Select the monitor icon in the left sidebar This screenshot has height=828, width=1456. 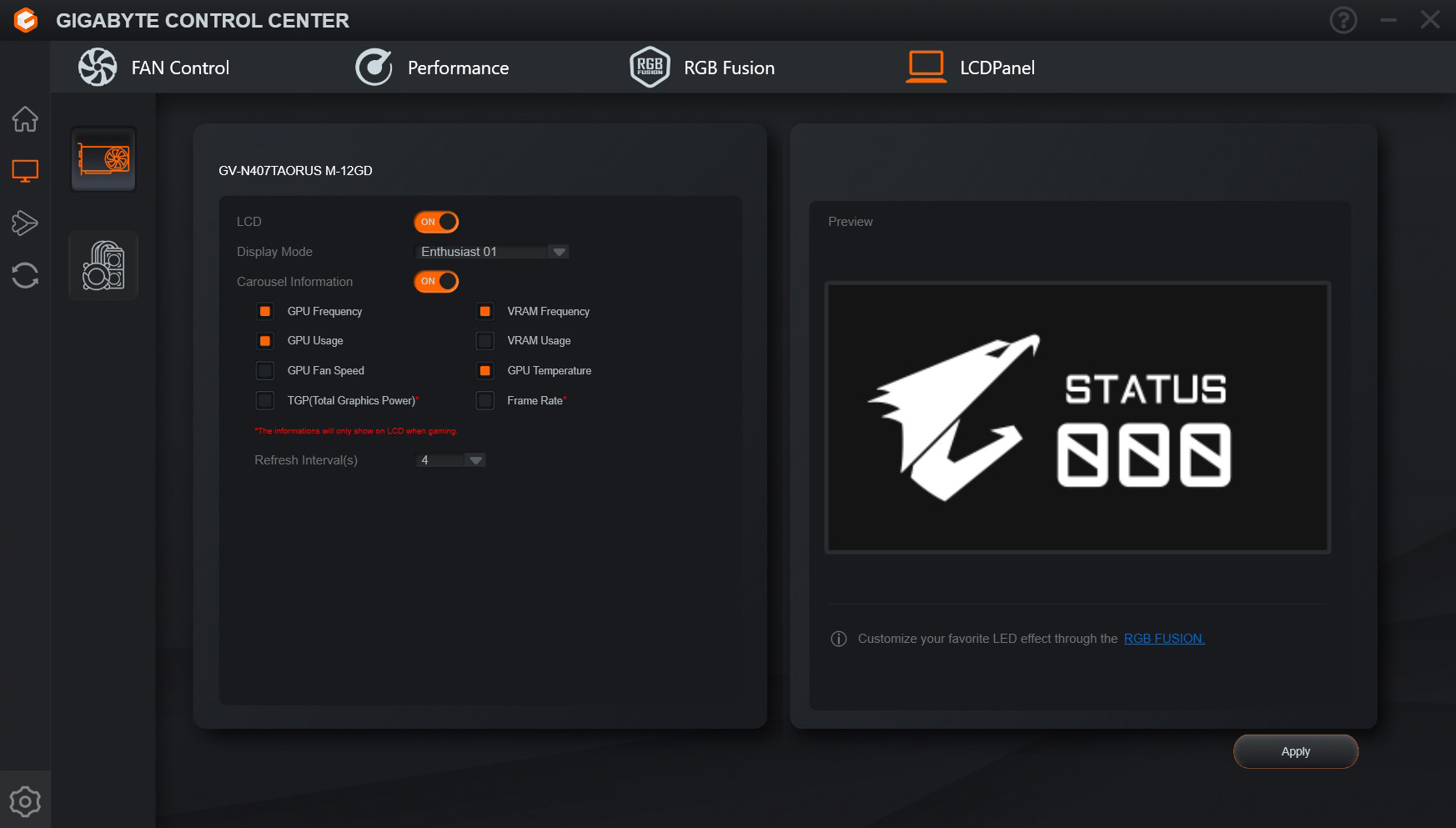click(x=25, y=171)
